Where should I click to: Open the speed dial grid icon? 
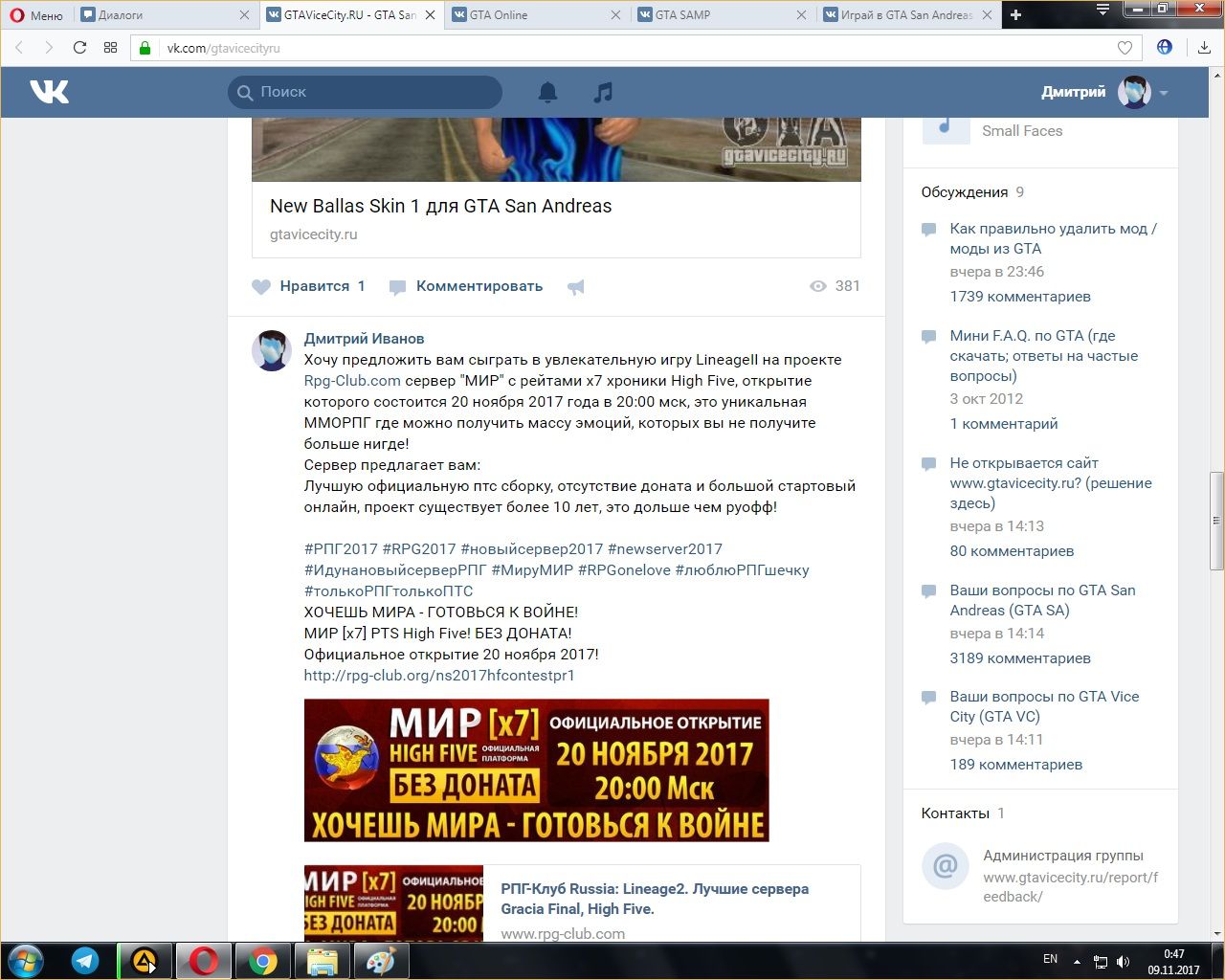(x=110, y=47)
